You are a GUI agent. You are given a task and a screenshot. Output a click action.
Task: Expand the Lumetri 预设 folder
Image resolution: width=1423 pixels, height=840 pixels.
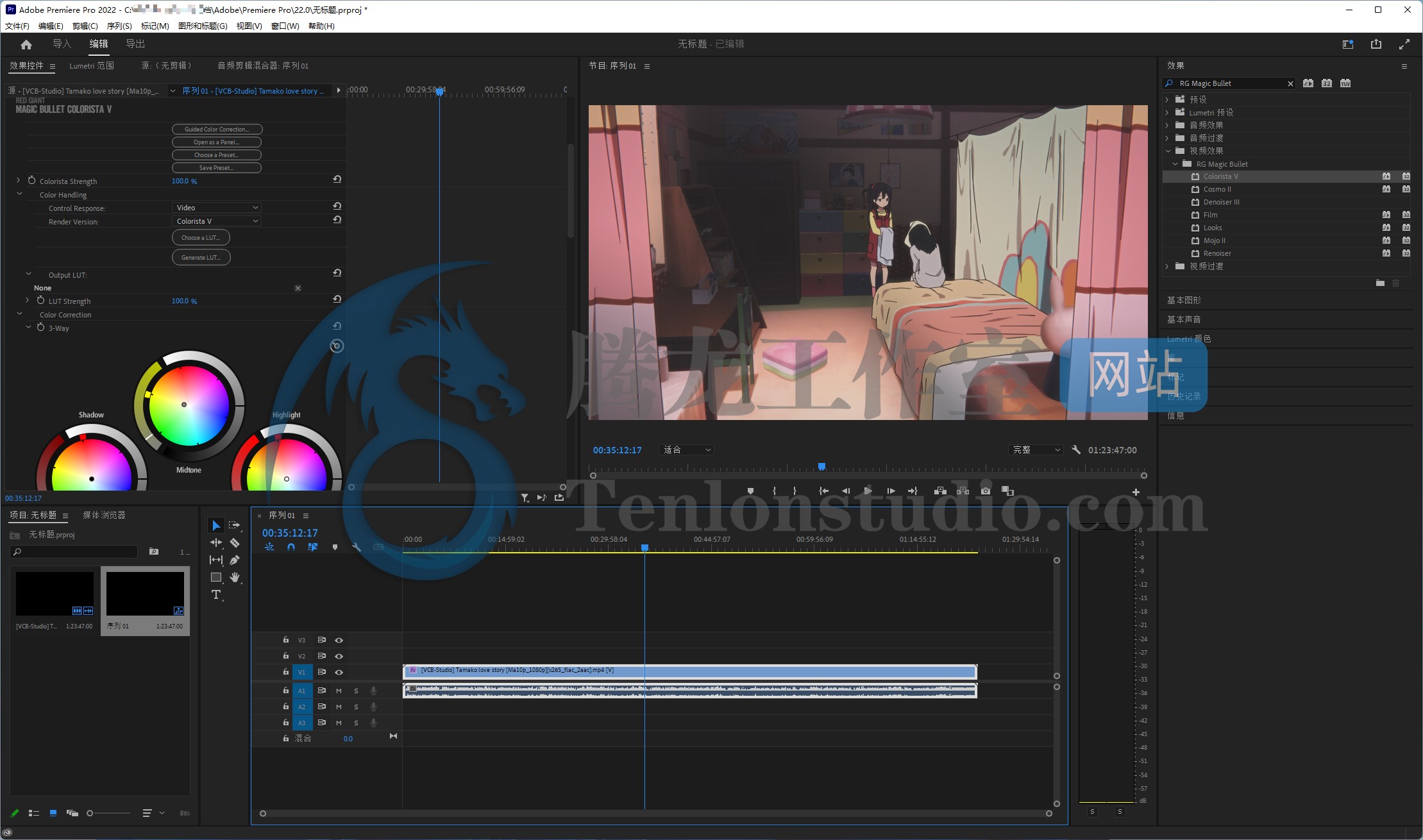click(1167, 112)
